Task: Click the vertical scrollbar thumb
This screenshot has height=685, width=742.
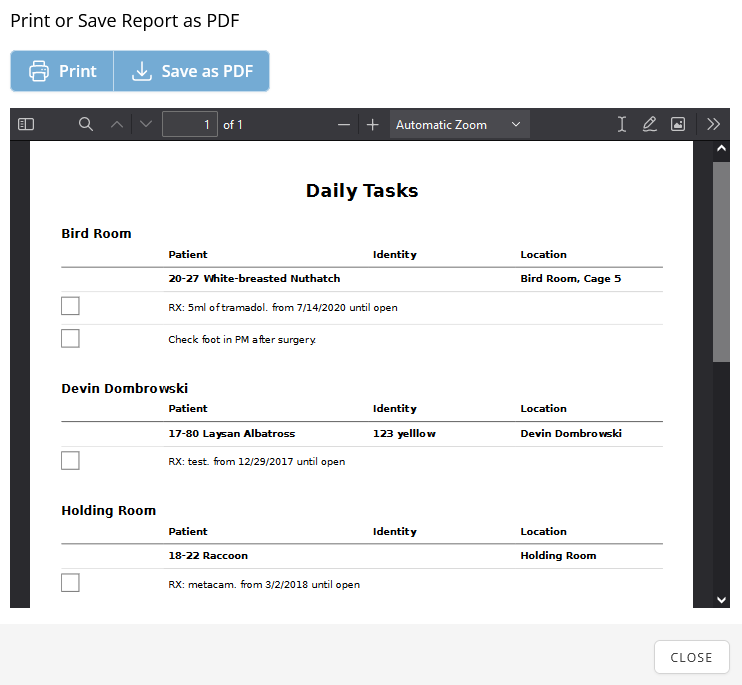Action: click(x=721, y=262)
